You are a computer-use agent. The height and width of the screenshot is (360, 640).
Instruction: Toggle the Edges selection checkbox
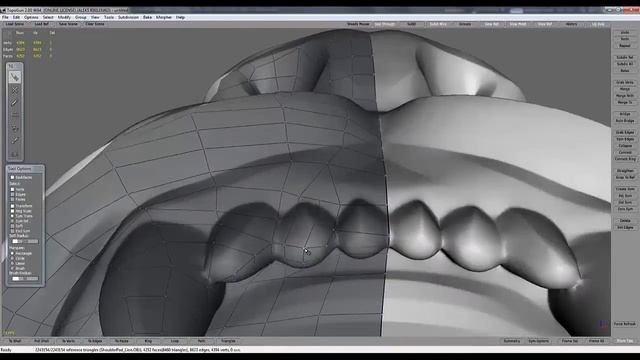pos(12,194)
